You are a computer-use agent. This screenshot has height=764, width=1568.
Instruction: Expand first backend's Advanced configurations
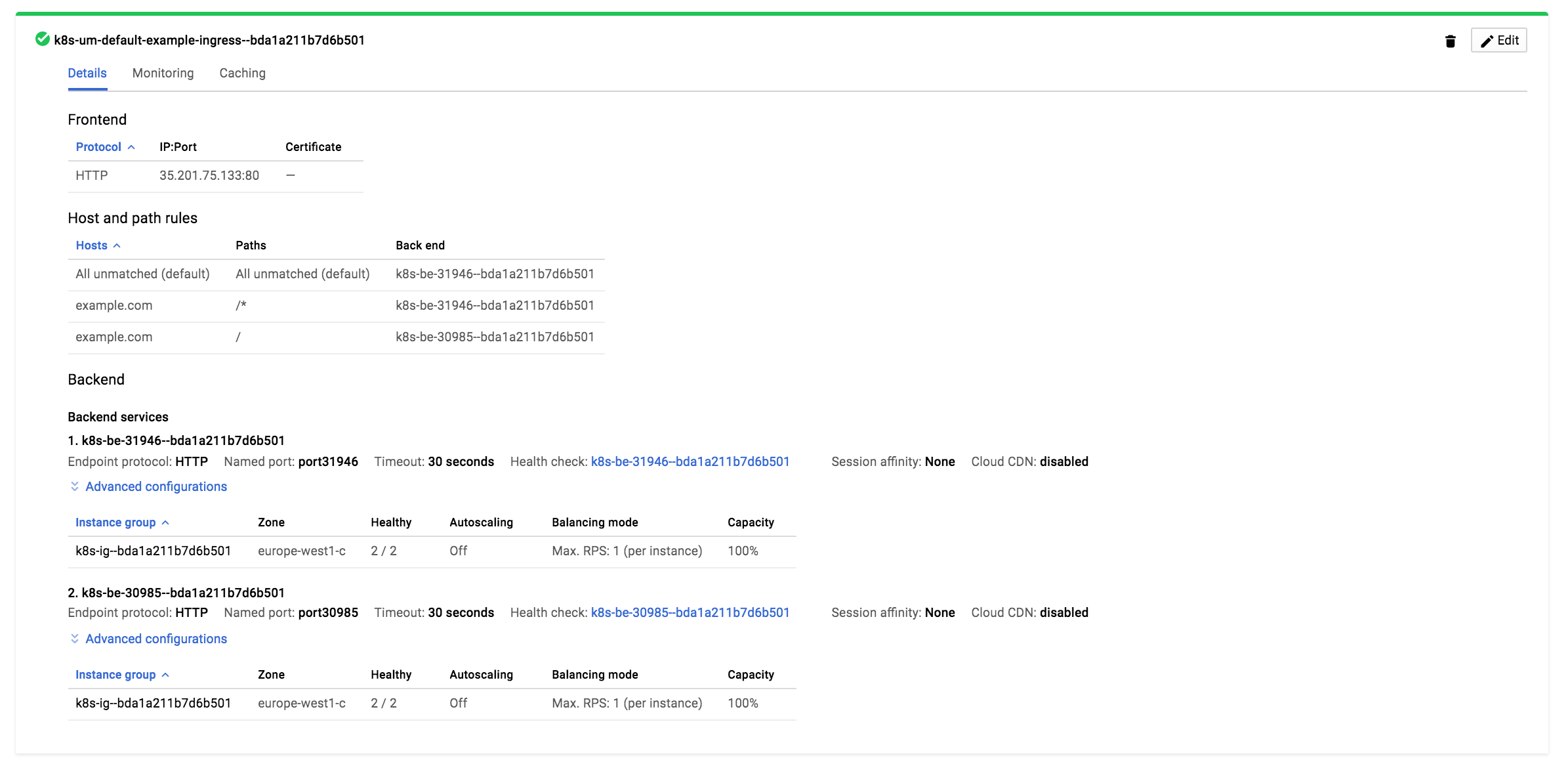(156, 486)
